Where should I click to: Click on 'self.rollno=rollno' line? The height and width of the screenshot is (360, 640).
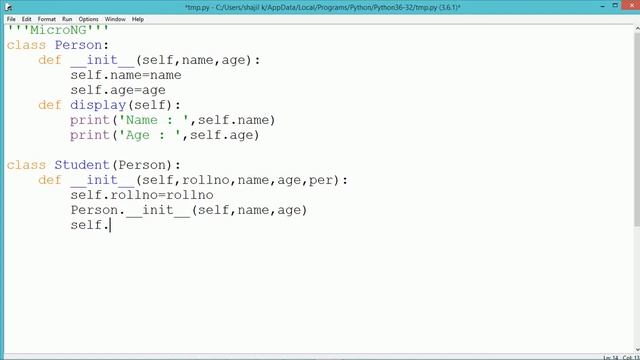click(x=142, y=195)
